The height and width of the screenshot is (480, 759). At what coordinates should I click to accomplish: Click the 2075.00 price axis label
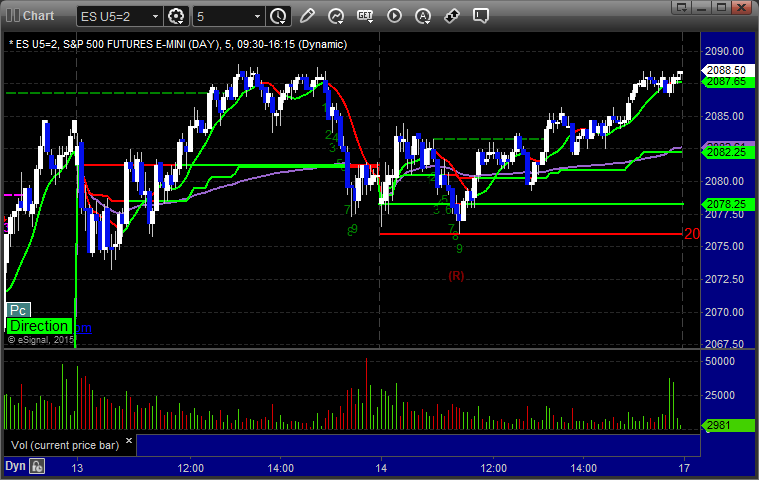(x=724, y=246)
